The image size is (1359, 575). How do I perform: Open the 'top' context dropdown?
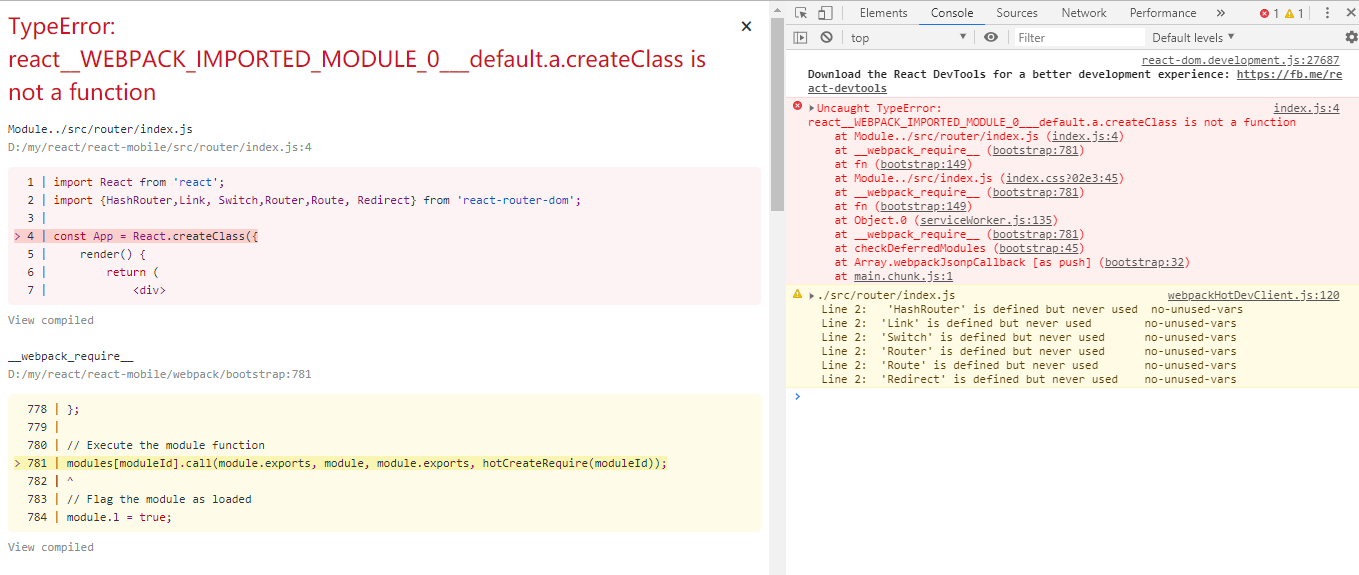[908, 37]
